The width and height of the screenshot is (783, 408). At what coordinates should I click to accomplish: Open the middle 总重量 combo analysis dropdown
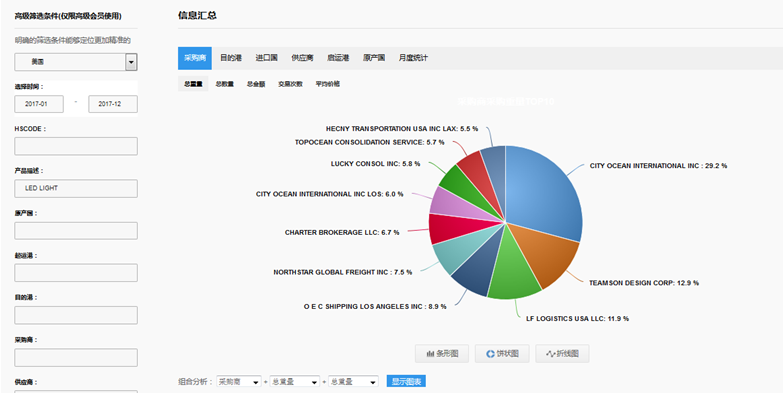[x=295, y=382]
